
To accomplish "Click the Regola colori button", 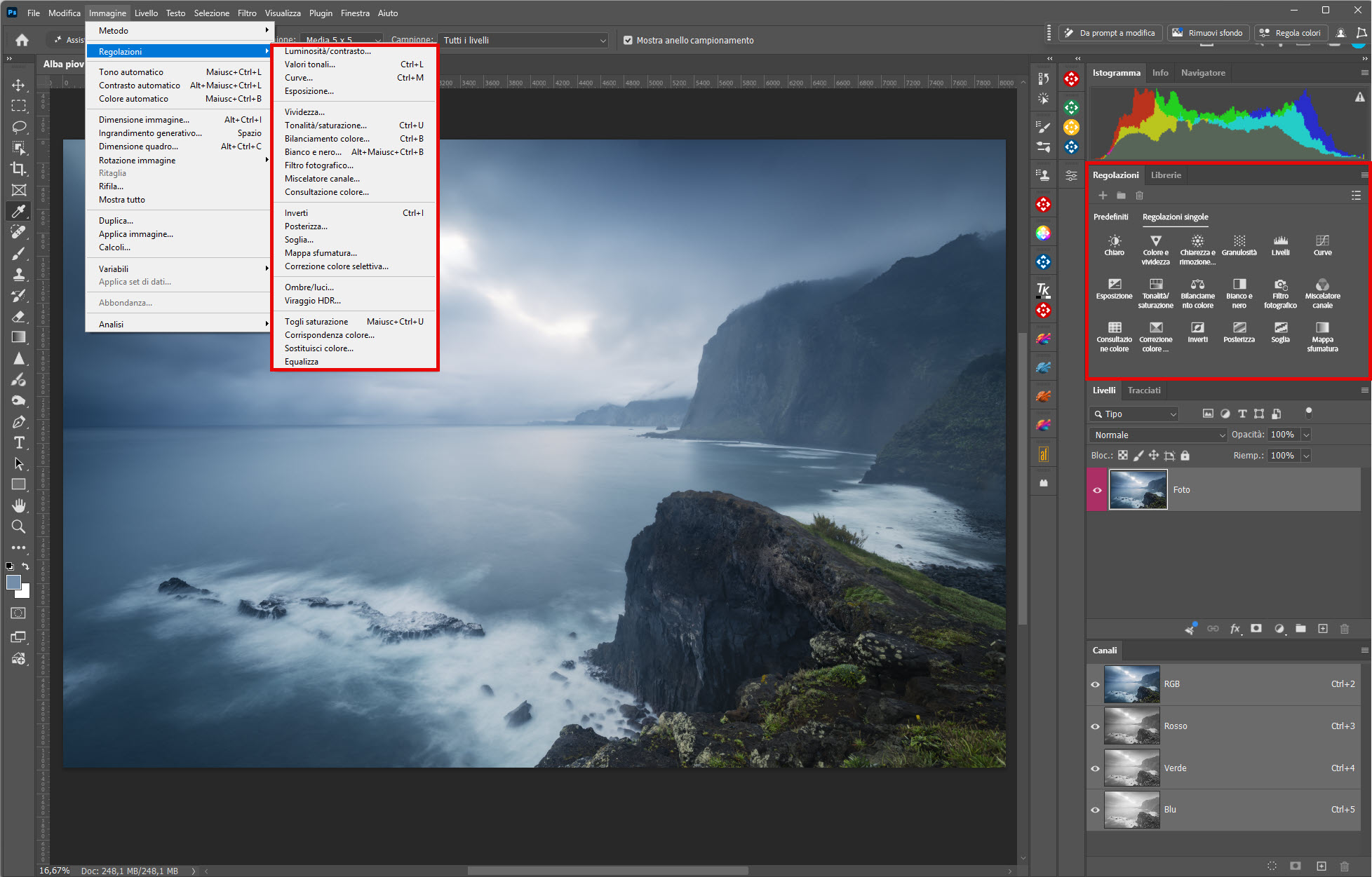I will pos(1291,33).
